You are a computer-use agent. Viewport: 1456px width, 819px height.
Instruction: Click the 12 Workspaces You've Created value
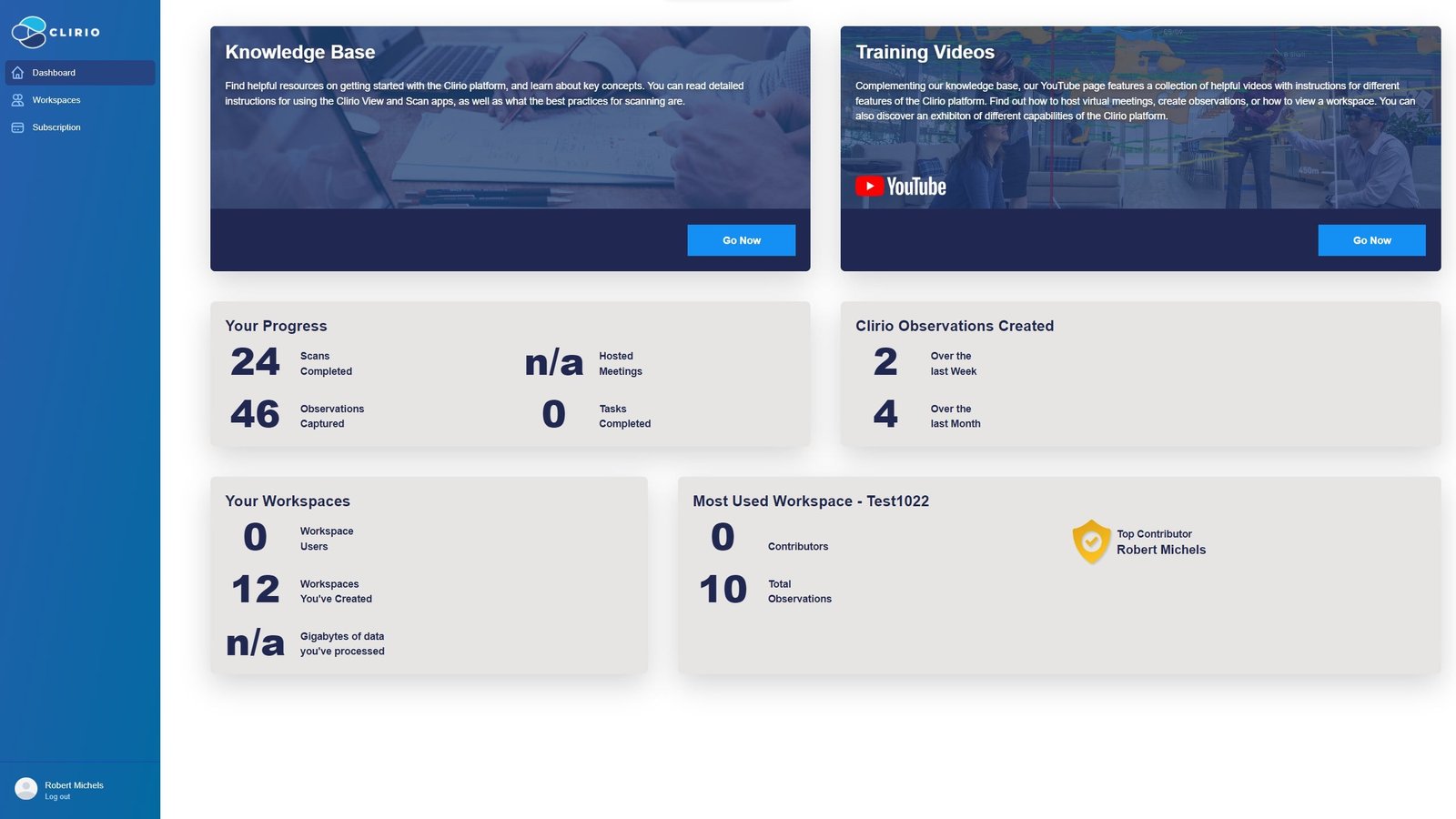(255, 590)
